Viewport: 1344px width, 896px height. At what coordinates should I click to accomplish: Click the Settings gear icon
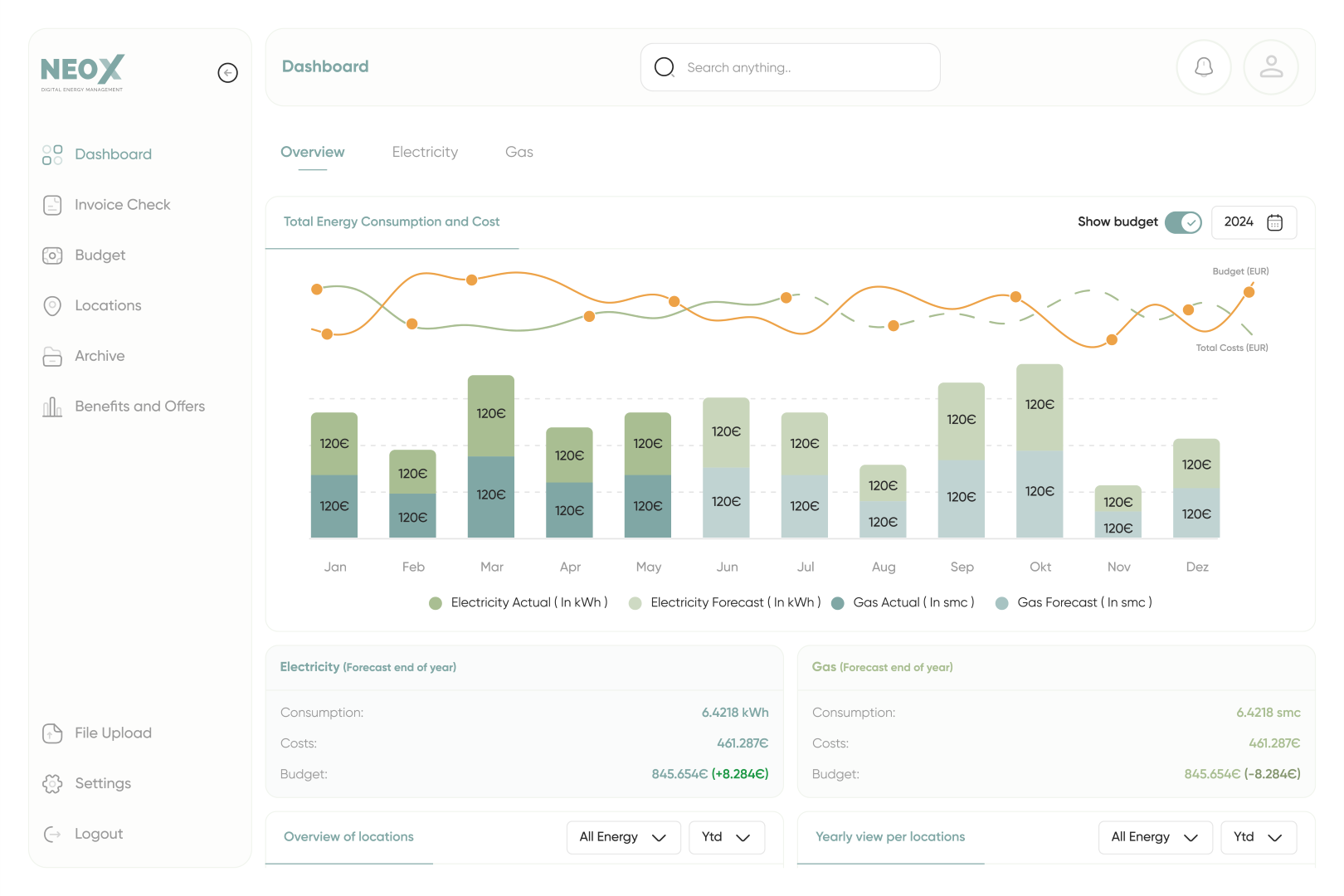(52, 784)
